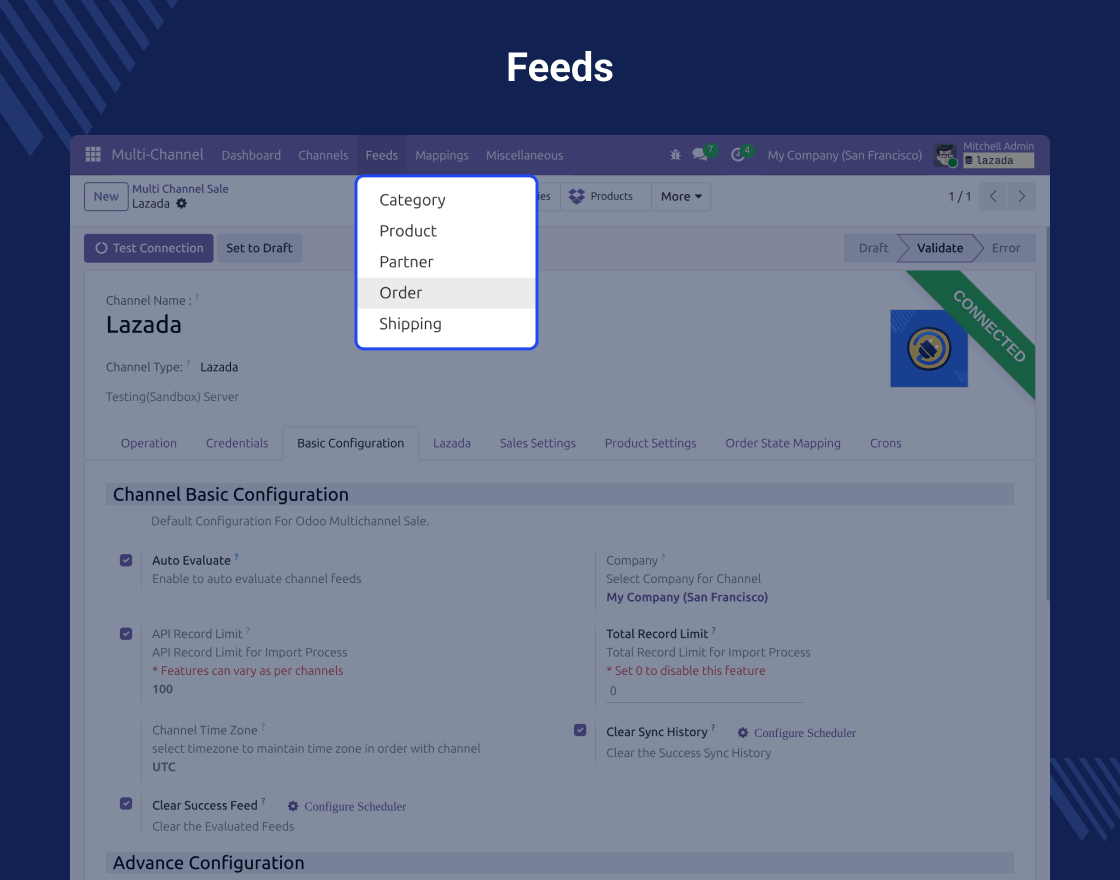Open the chat messages icon
Viewport: 1120px width, 880px height.
(700, 155)
